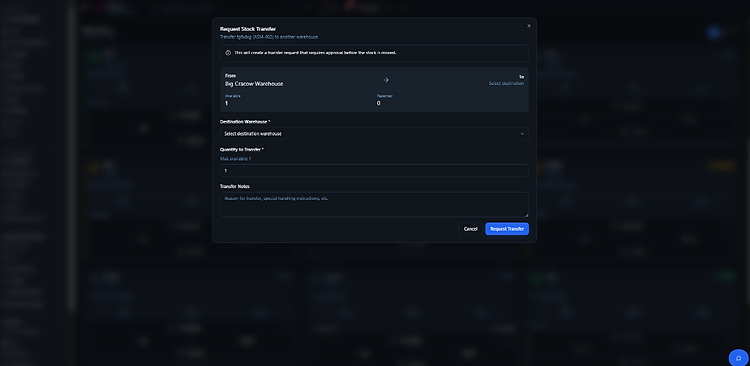
Task: Open the Destination Warehouse dropdown
Action: (374, 133)
